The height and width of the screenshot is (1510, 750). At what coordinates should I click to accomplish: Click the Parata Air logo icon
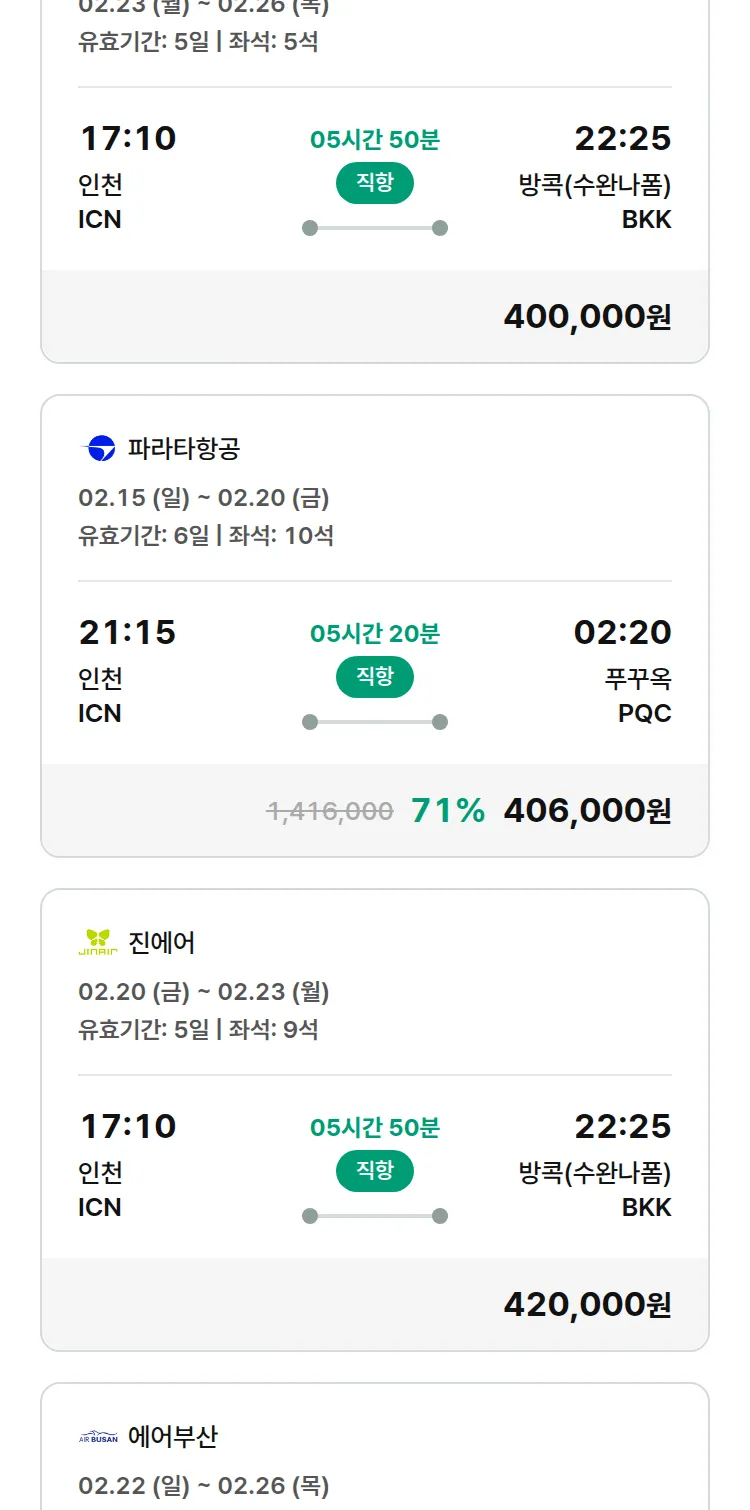click(98, 449)
